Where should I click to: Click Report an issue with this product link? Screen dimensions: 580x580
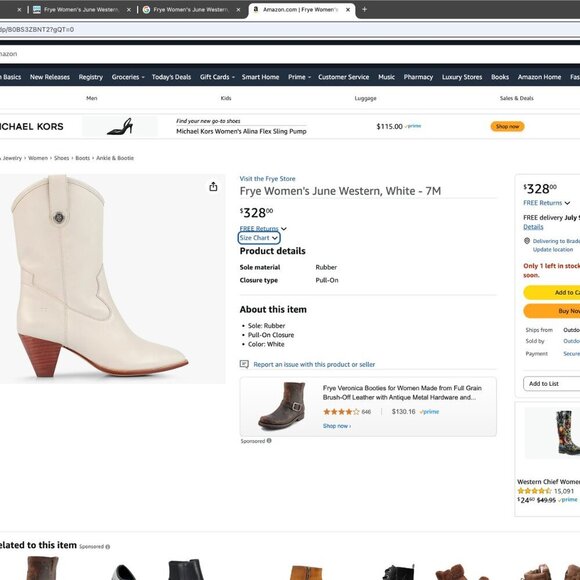point(314,364)
